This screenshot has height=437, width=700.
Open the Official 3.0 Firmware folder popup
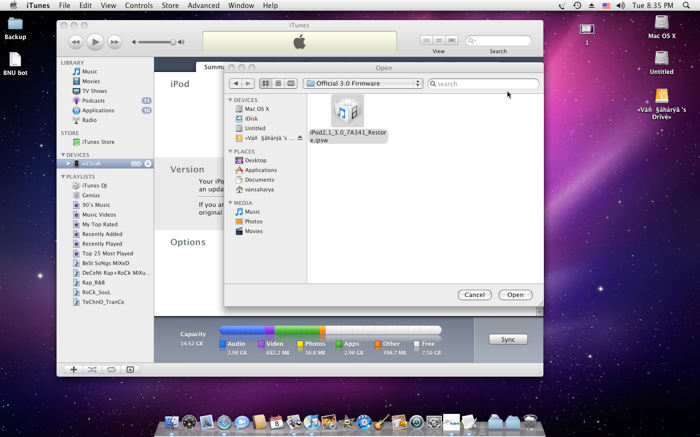point(362,83)
